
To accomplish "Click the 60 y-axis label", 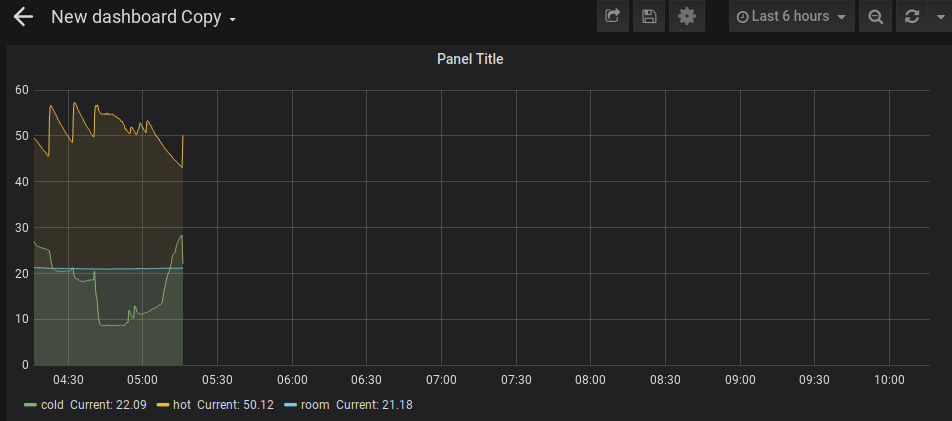I will [22, 91].
